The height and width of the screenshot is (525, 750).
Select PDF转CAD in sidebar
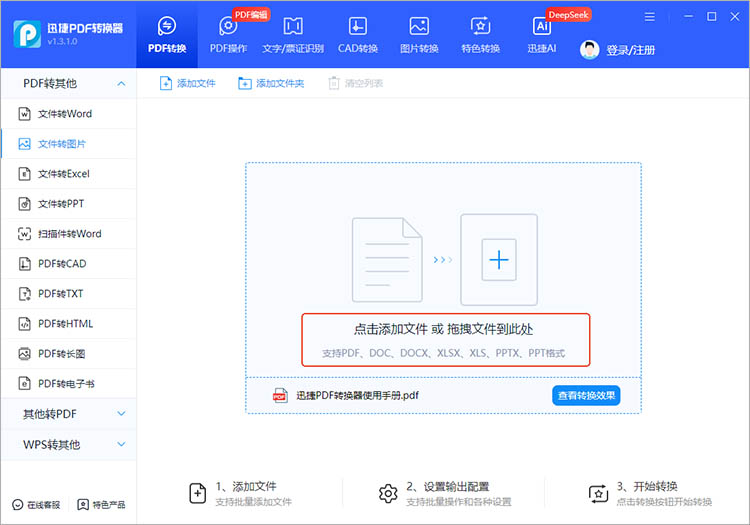[68, 264]
